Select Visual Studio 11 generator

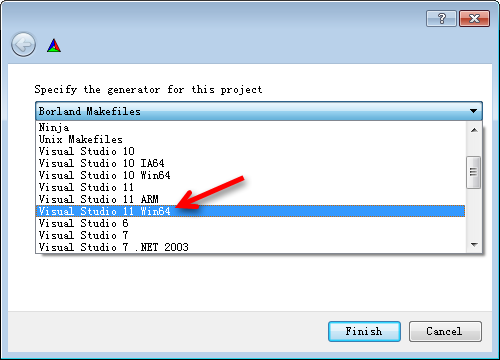pos(250,187)
